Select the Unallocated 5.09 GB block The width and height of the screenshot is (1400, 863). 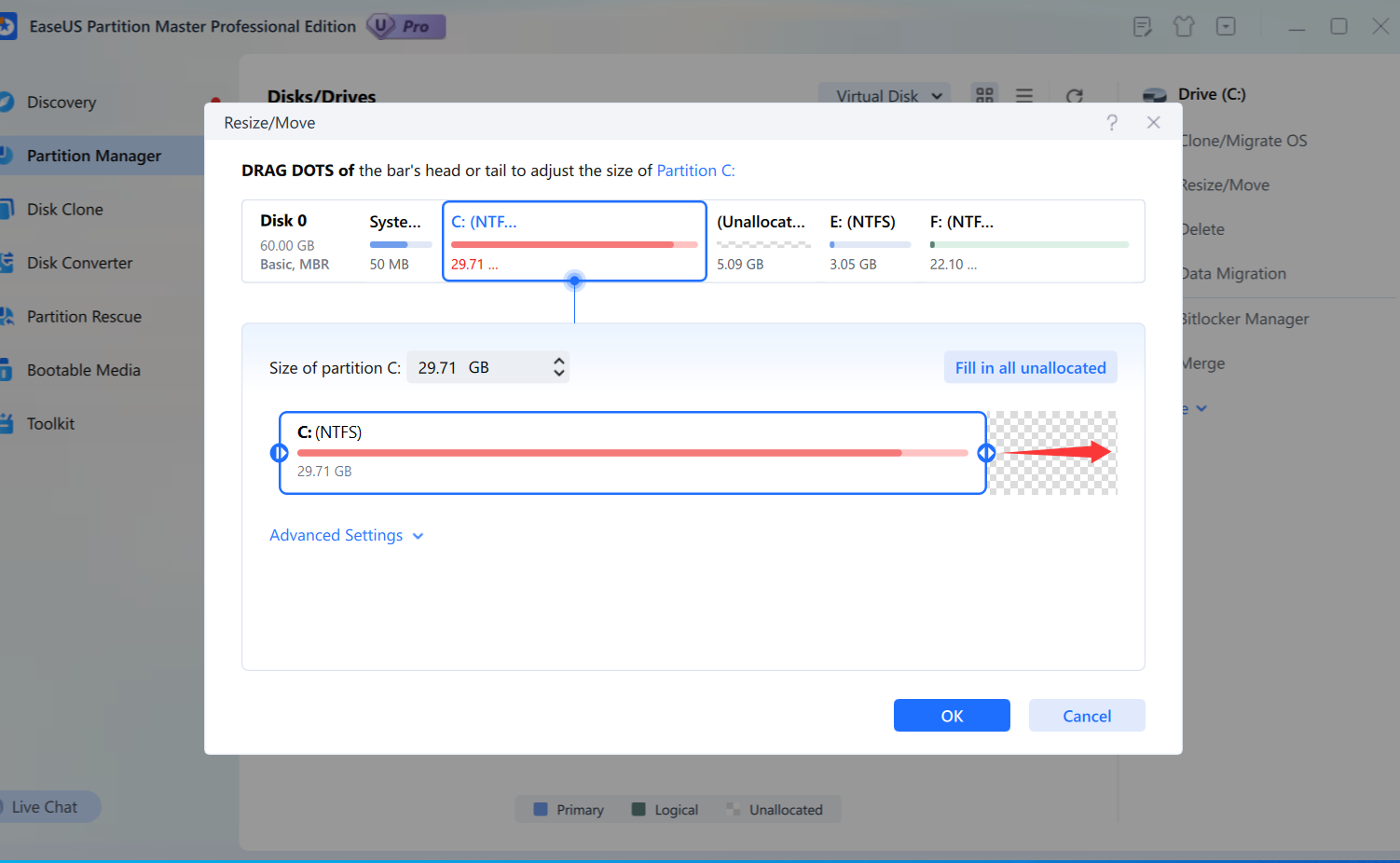(762, 241)
